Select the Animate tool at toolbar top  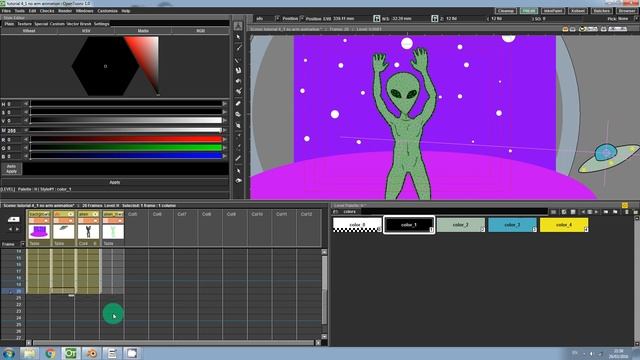pos(238,26)
